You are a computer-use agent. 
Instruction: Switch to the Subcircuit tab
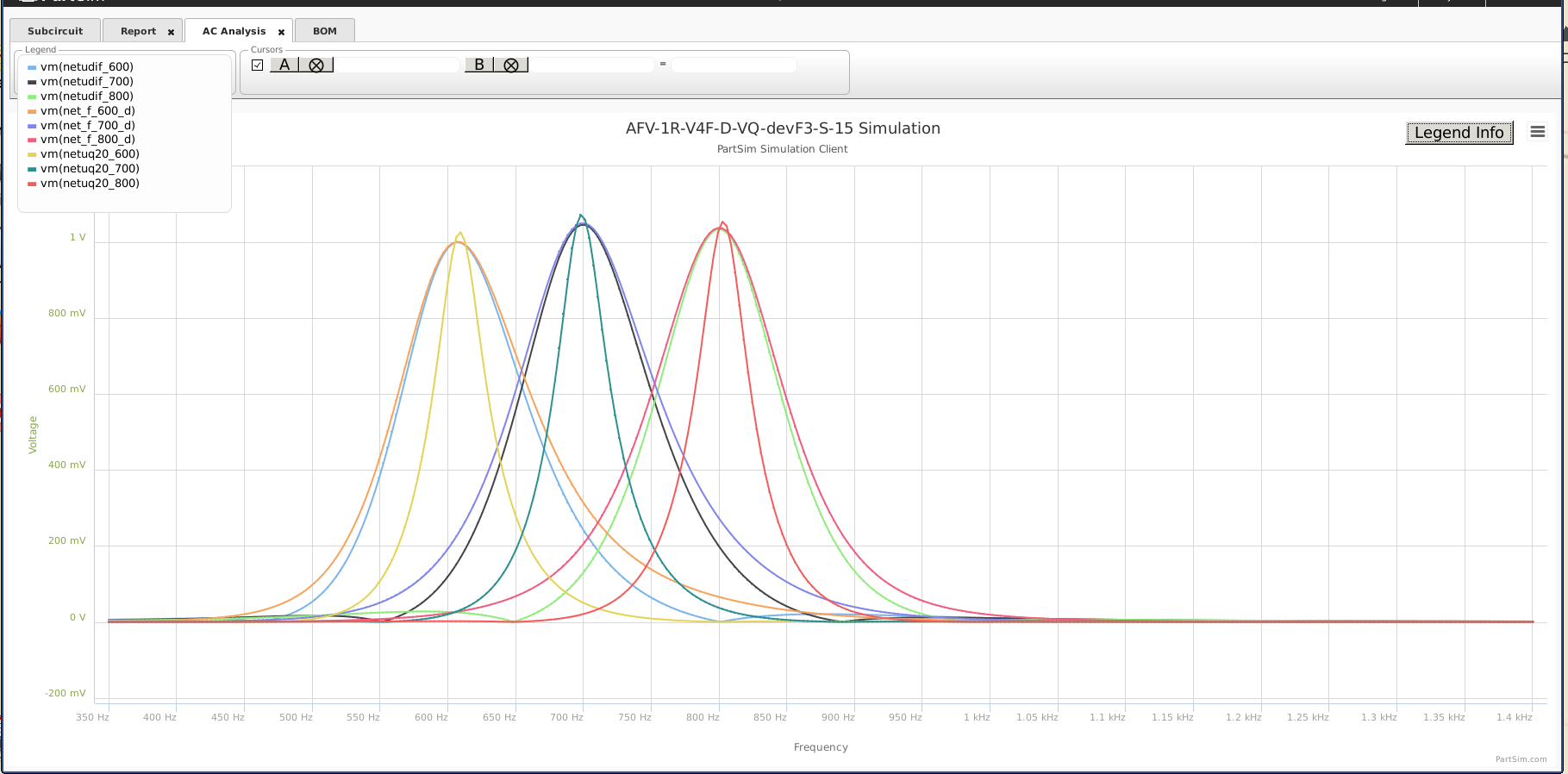55,31
